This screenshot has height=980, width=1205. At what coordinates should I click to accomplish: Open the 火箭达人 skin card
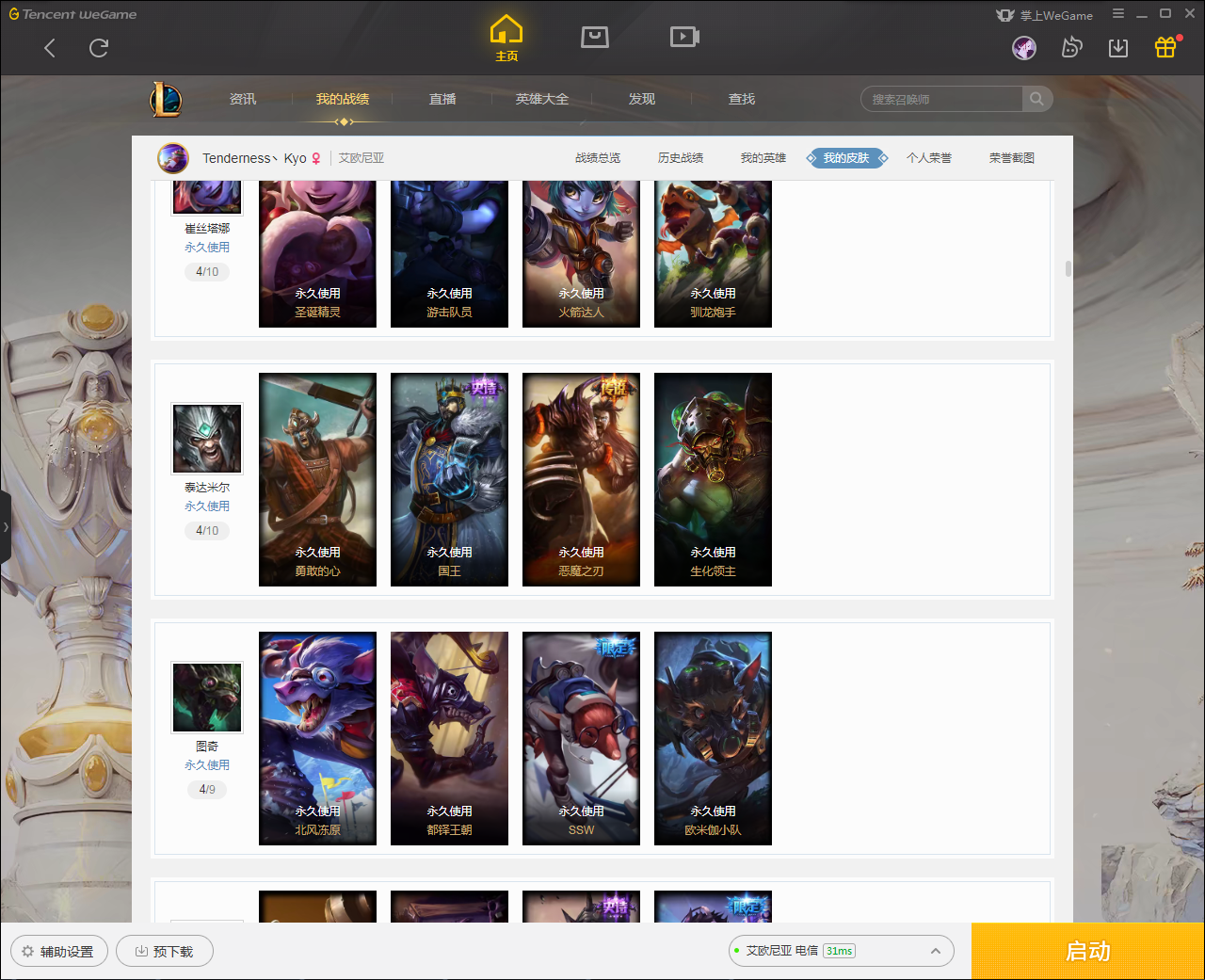pos(581,254)
